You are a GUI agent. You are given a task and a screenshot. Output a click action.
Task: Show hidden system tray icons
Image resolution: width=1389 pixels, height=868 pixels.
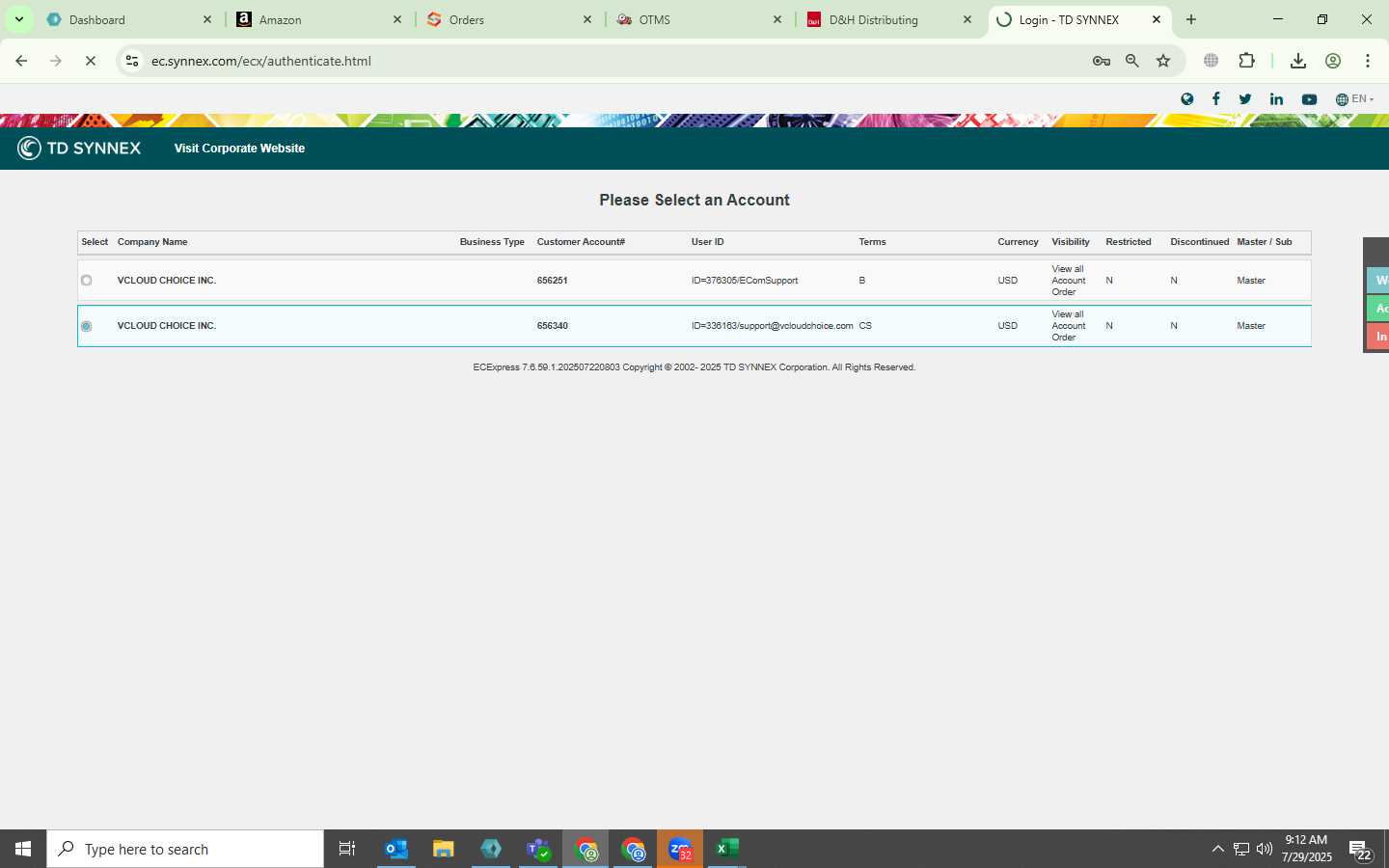pyautogui.click(x=1217, y=849)
